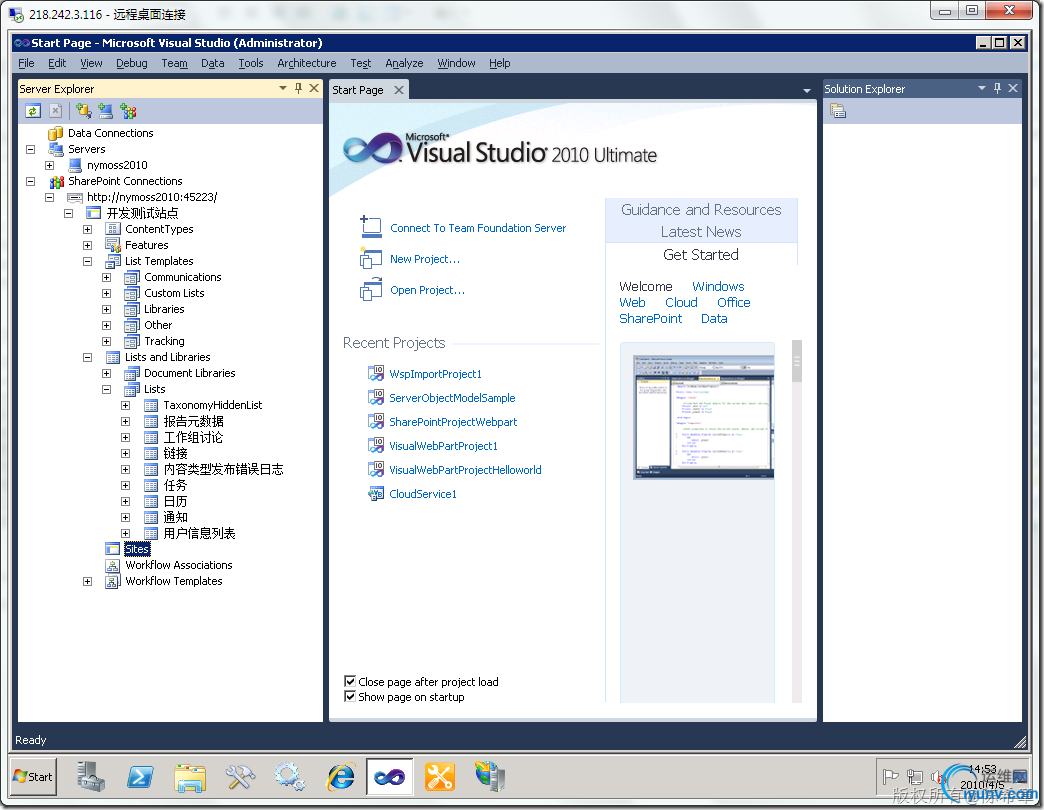The height and width of the screenshot is (810, 1044).
Task: Click the Open Project icon on Start Page
Action: (370, 290)
